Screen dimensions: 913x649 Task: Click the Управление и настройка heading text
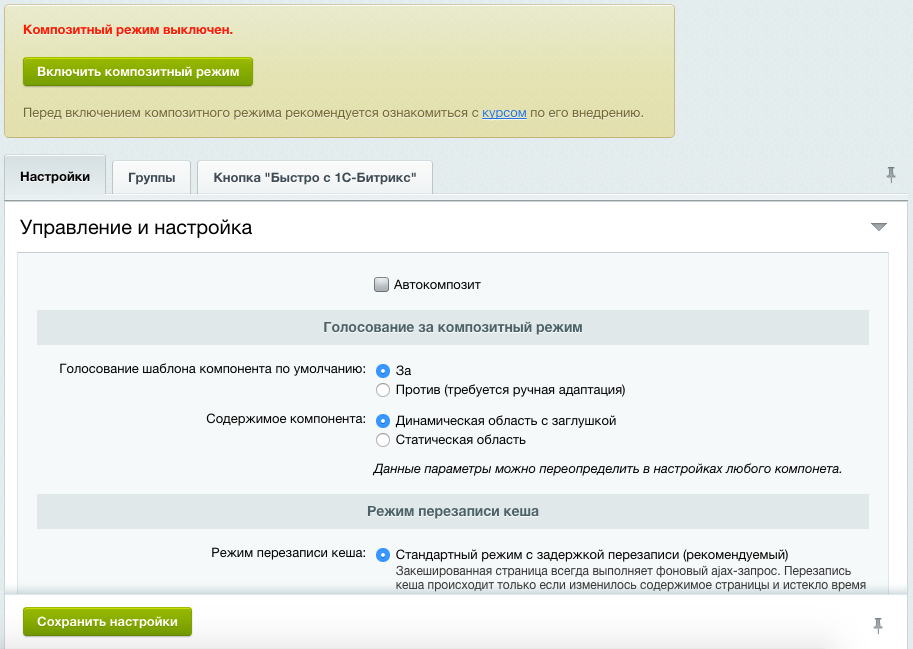[136, 228]
